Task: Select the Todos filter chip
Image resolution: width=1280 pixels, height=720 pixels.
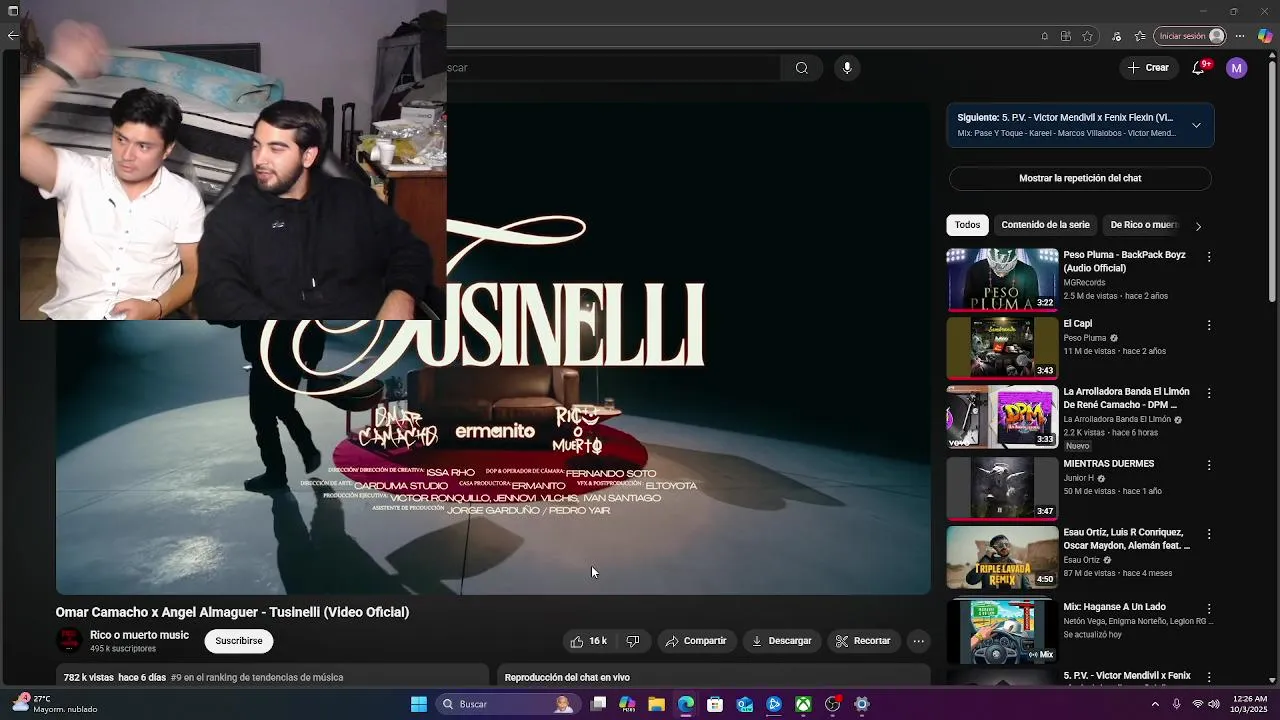Action: (967, 225)
